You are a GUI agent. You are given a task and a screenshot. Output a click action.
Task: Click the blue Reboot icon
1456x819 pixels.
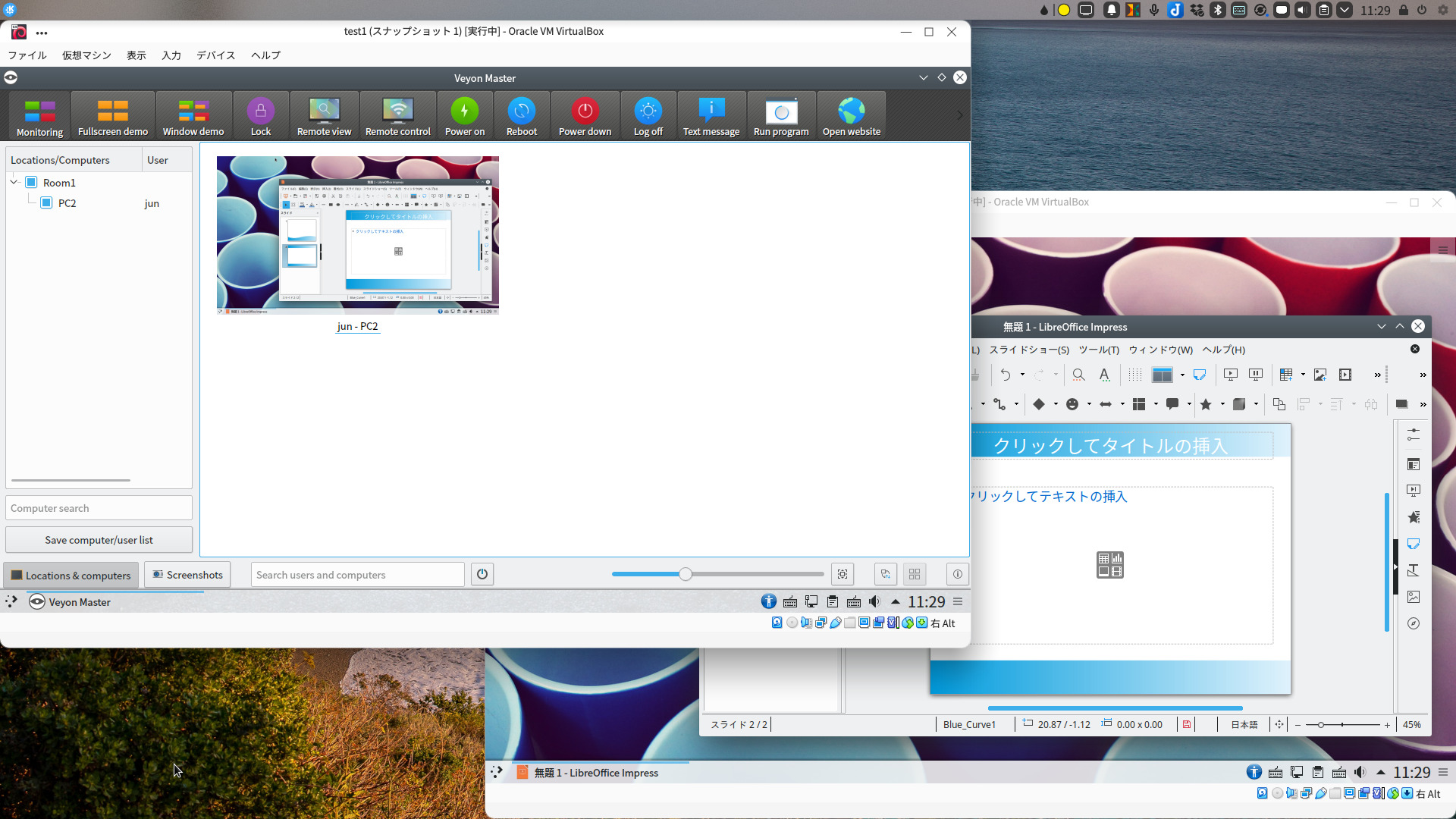[522, 116]
